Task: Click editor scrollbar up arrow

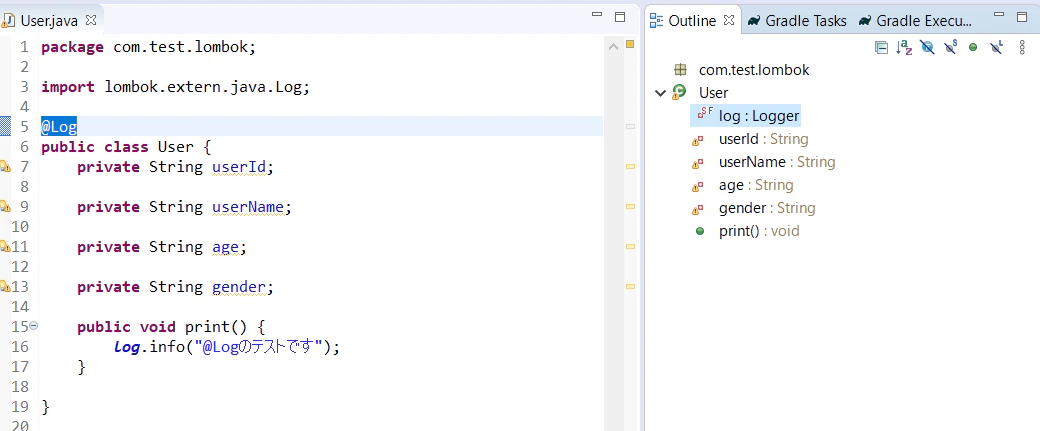Action: point(613,46)
